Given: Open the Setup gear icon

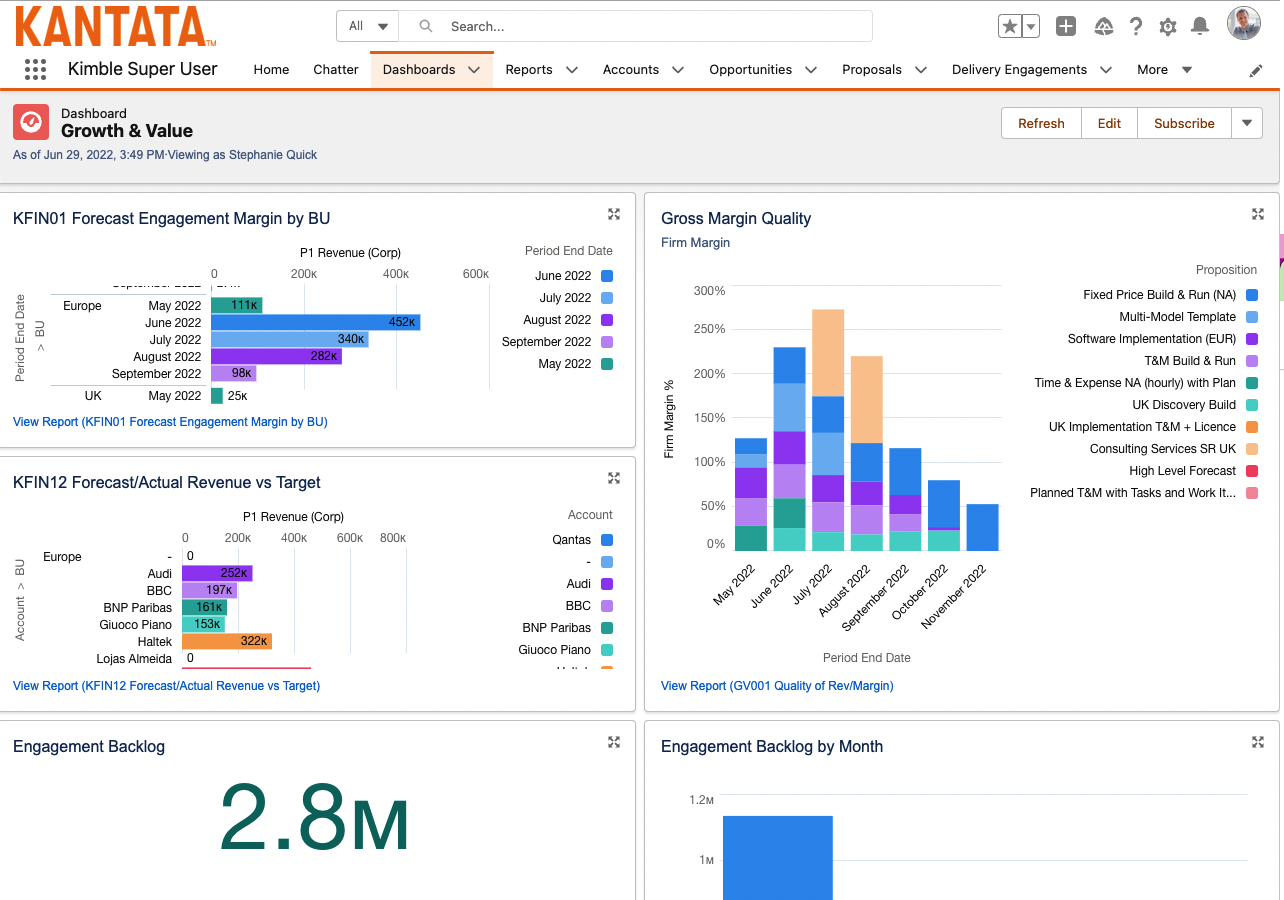Looking at the screenshot, I should click(x=1168, y=27).
